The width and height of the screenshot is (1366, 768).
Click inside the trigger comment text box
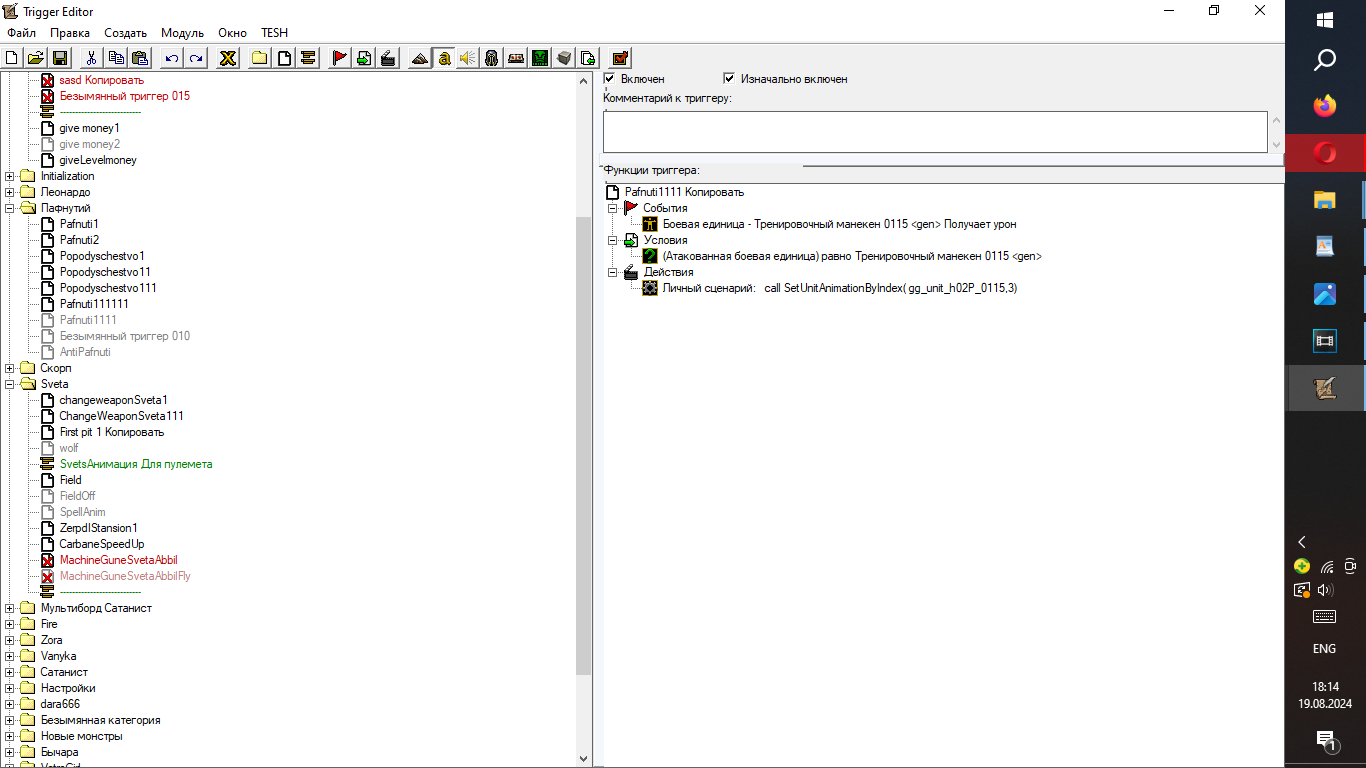point(935,132)
